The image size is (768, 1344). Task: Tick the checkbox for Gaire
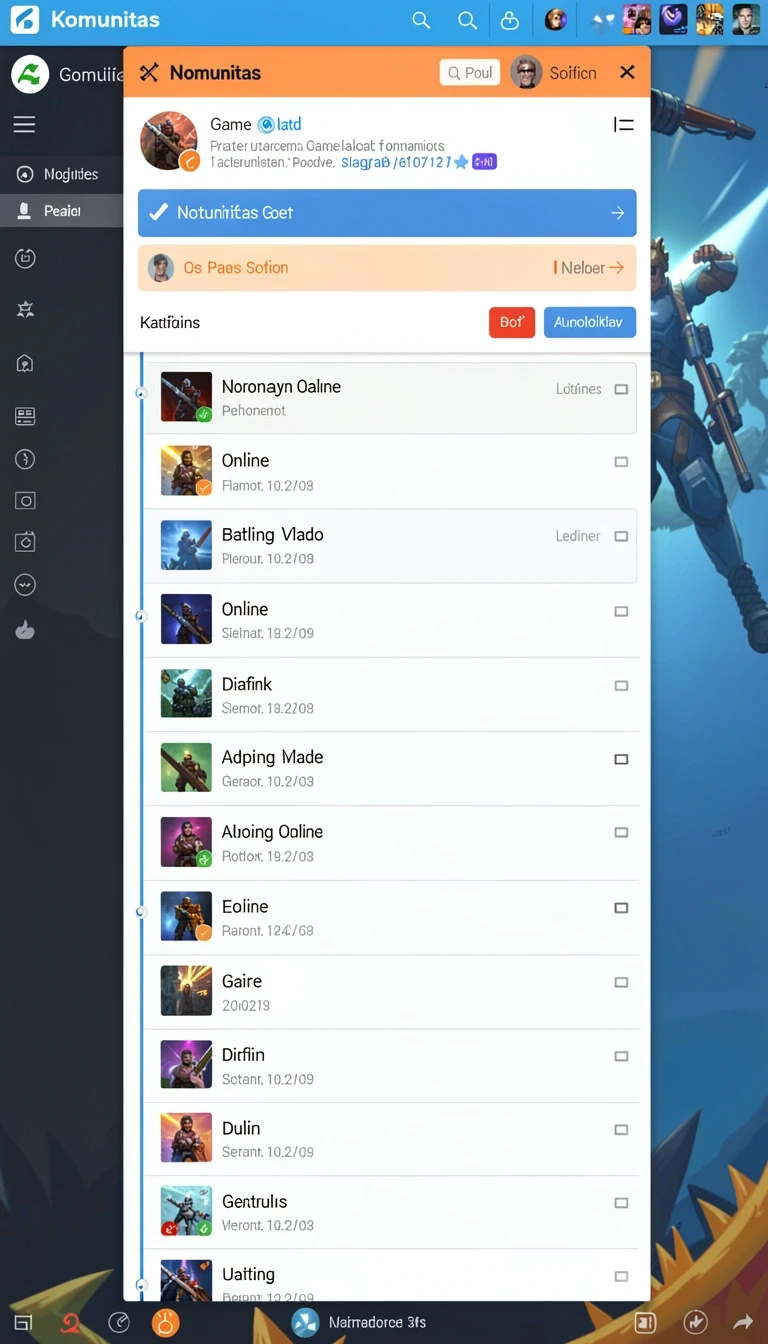click(x=621, y=982)
